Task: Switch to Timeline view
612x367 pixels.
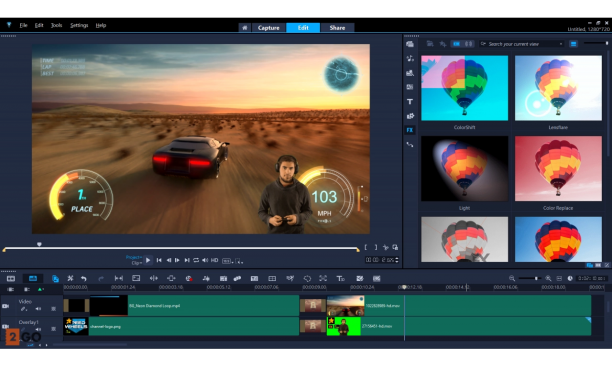Action: pyautogui.click(x=33, y=278)
